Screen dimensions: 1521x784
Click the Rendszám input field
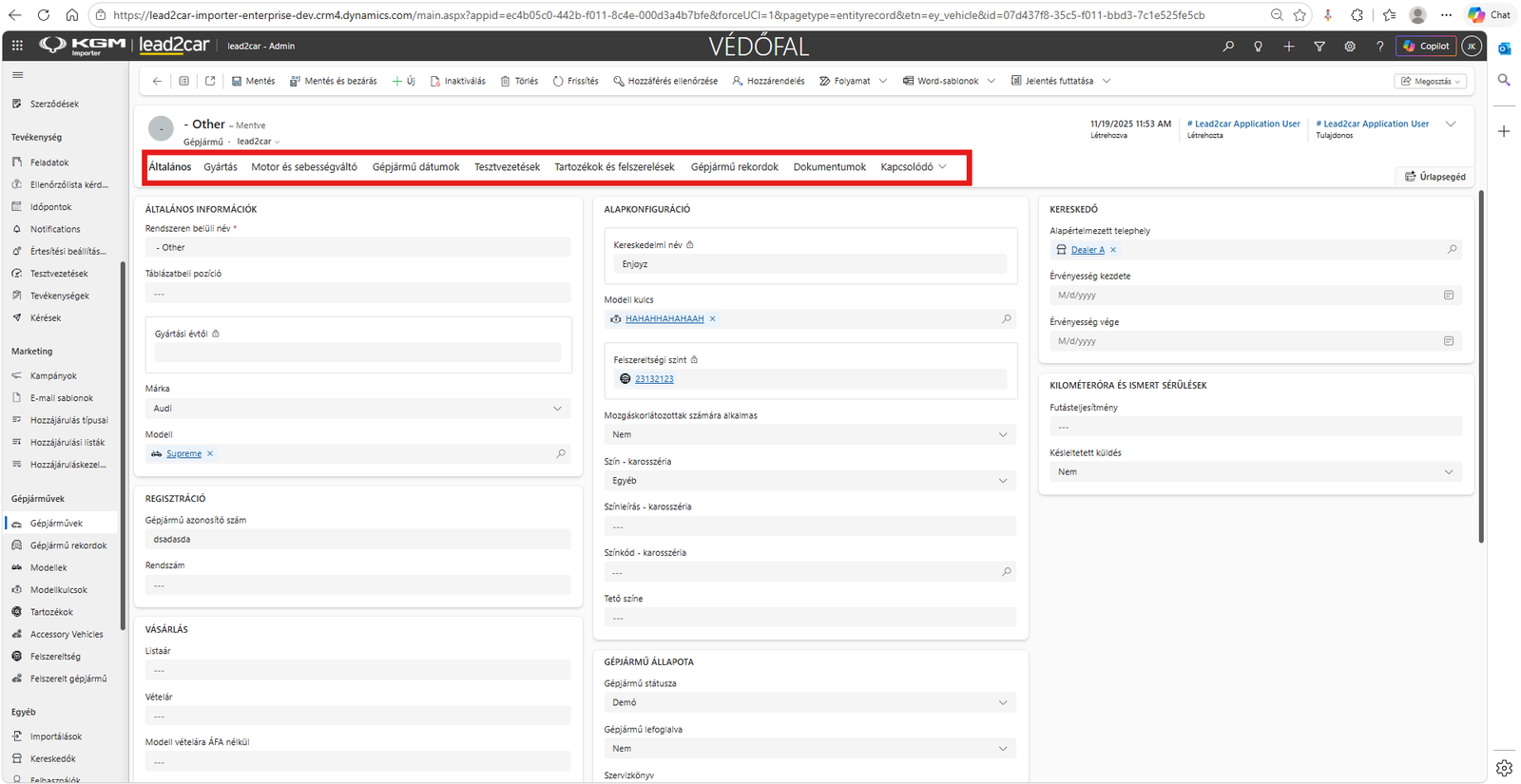pyautogui.click(x=358, y=585)
